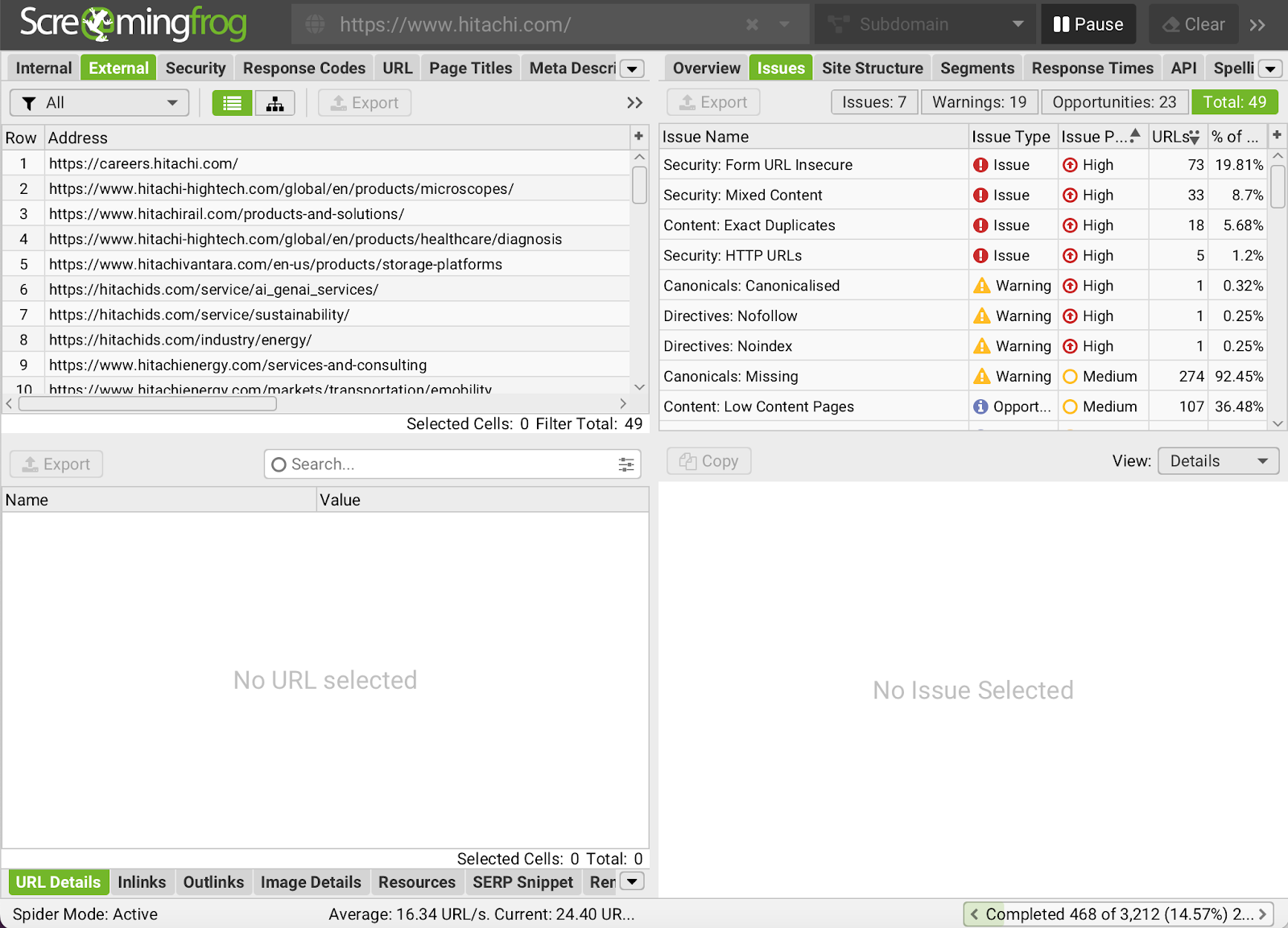Open the Subdomain crawl mode dropdown
Screen dimensions: 1288x928
926,24
